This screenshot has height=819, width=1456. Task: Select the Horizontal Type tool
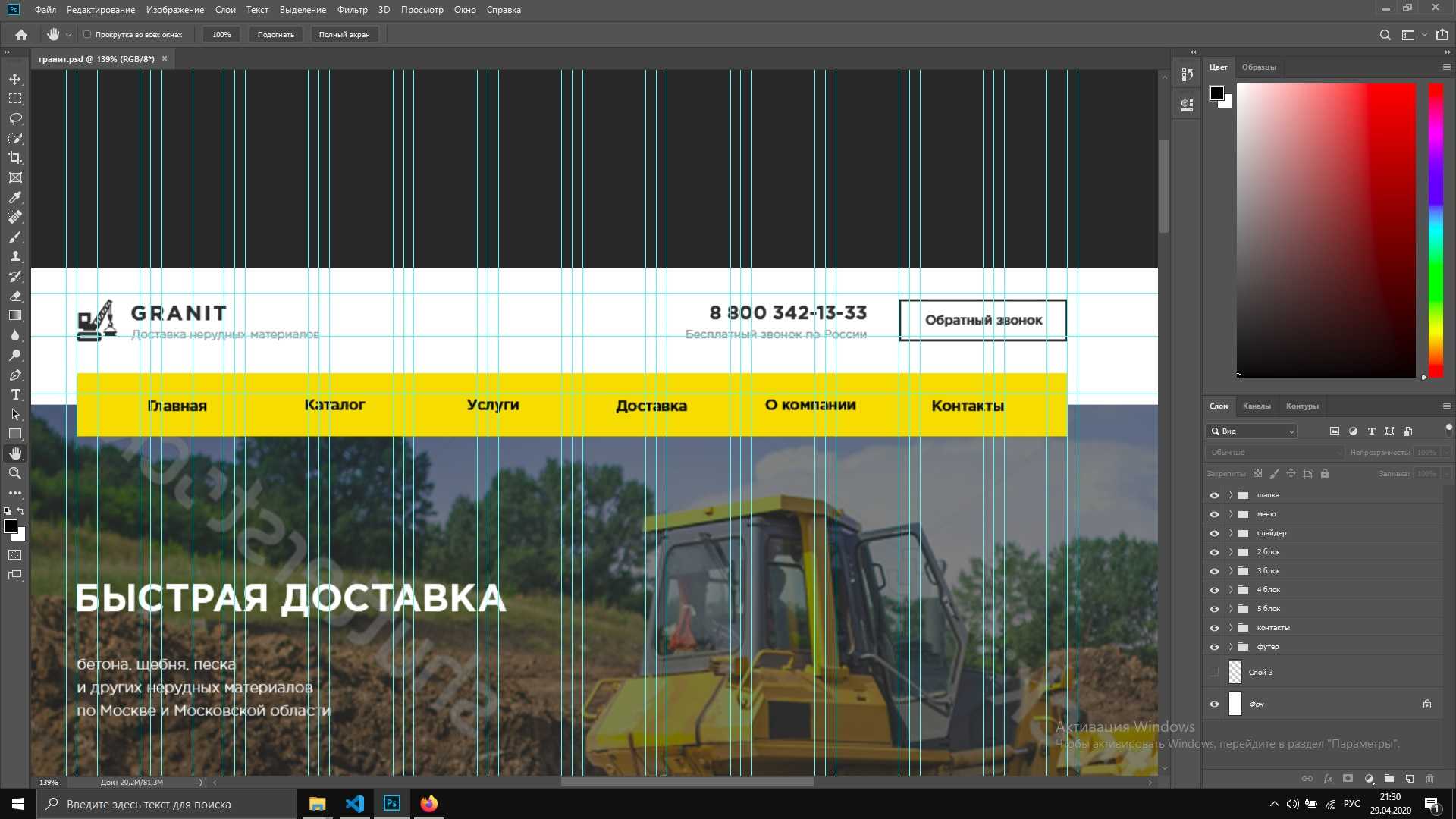click(x=15, y=394)
